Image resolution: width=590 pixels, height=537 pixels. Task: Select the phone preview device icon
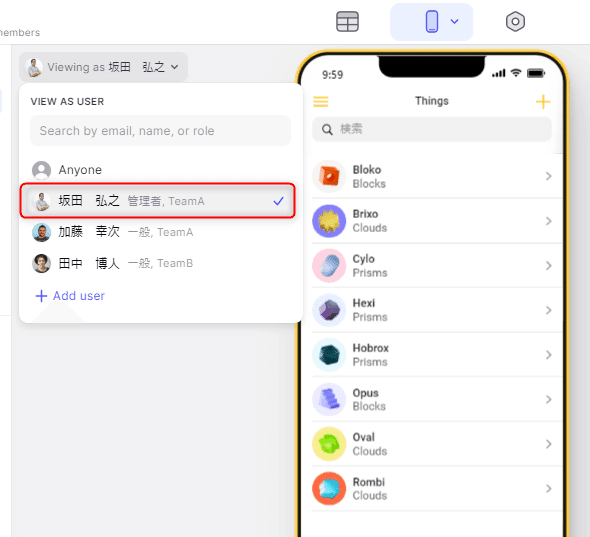[432, 21]
